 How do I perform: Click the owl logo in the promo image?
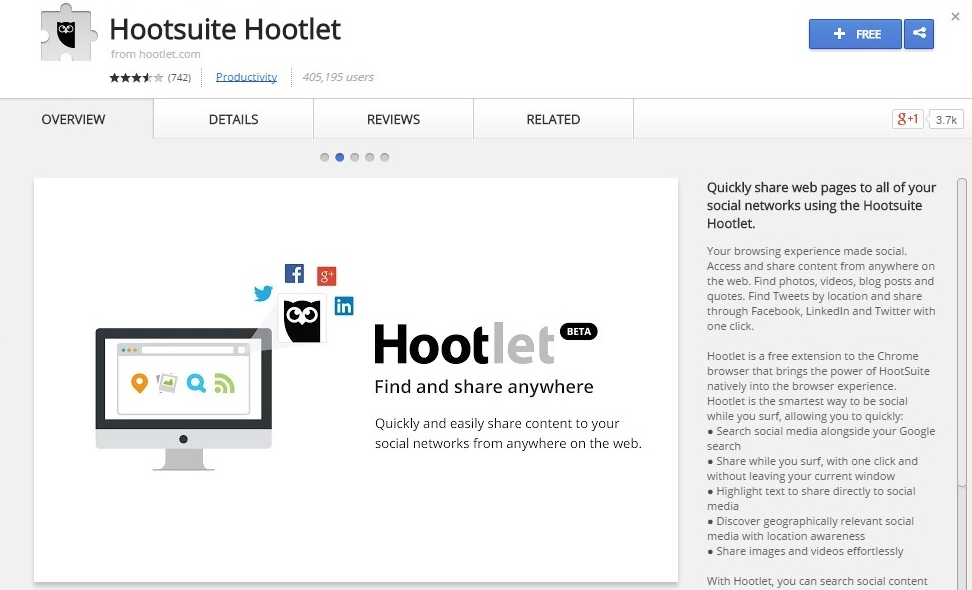[x=302, y=320]
